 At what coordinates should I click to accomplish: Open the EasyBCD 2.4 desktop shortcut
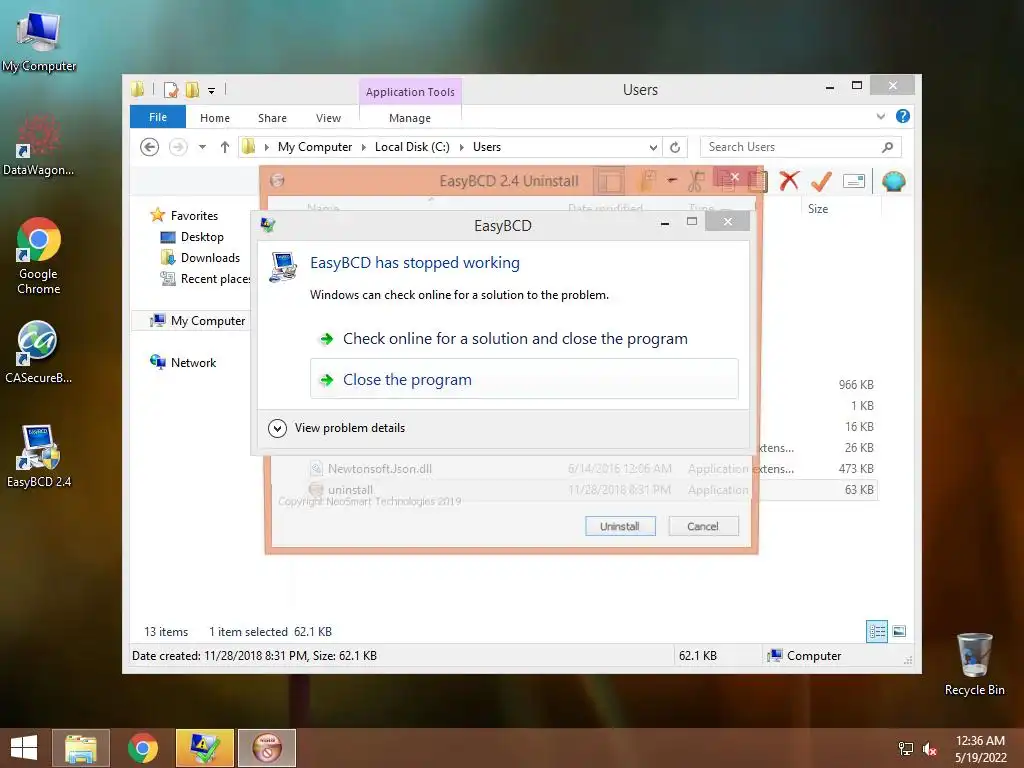[x=39, y=456]
